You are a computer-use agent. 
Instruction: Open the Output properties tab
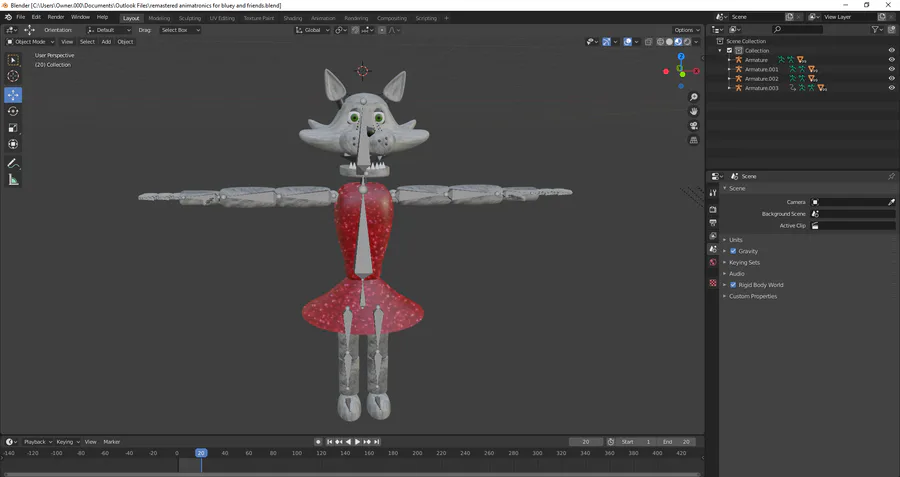(x=713, y=223)
